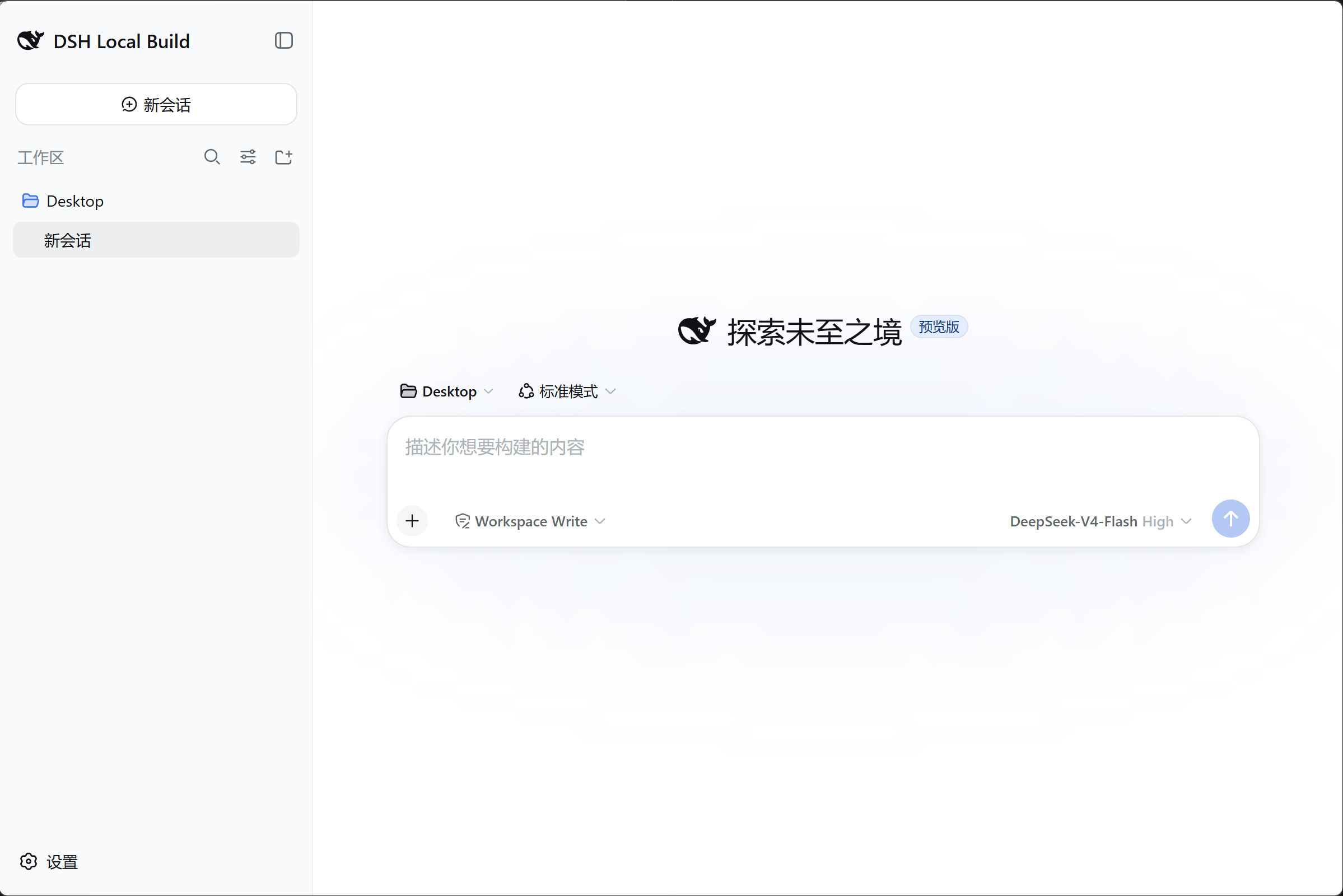
Task: Open the 新会话 conversation in sidebar
Action: point(156,240)
